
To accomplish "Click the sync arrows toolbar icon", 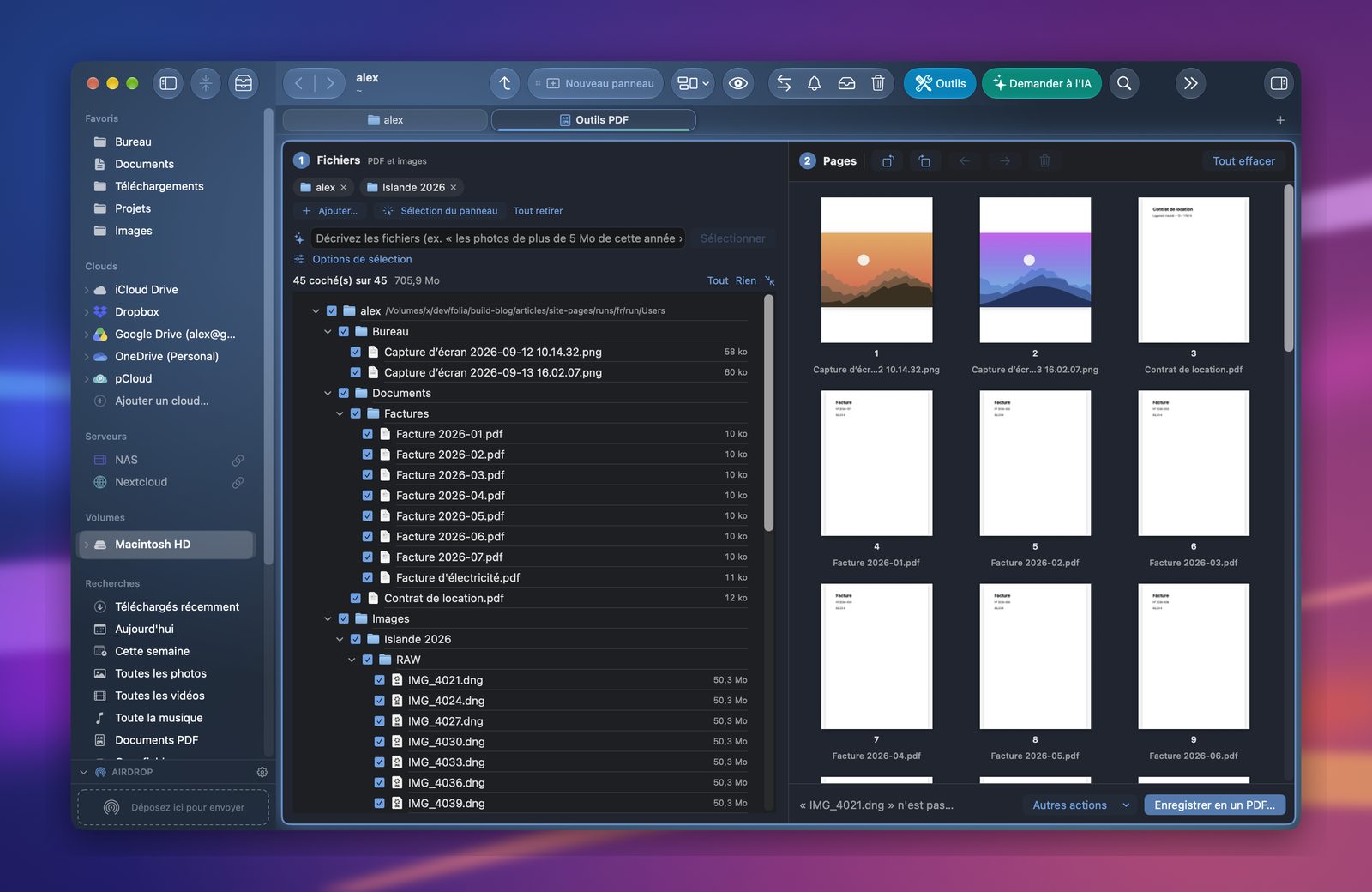I will (x=784, y=83).
